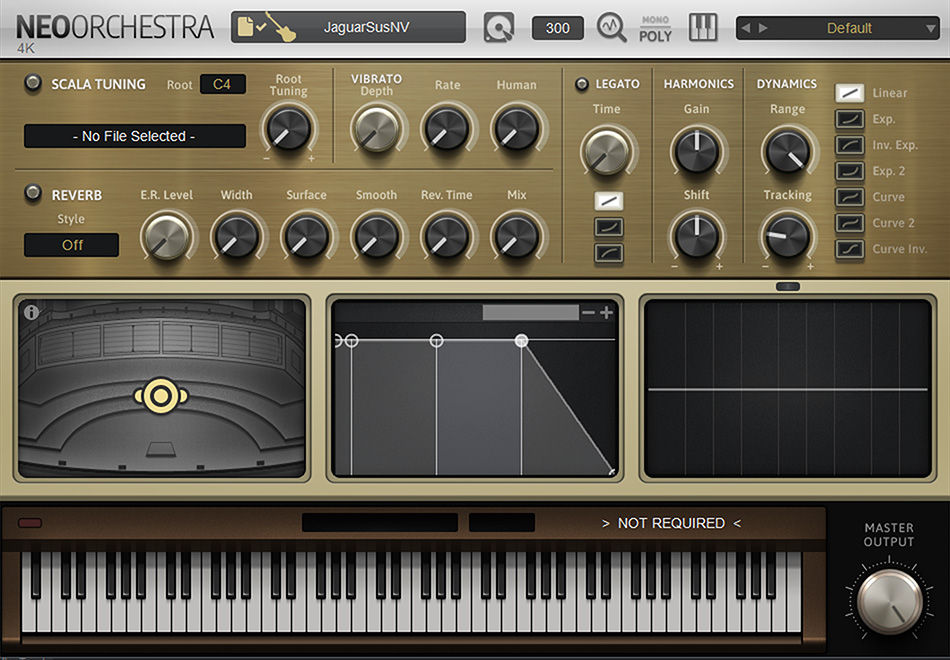
Task: Click the envelope minus button
Action: [588, 313]
